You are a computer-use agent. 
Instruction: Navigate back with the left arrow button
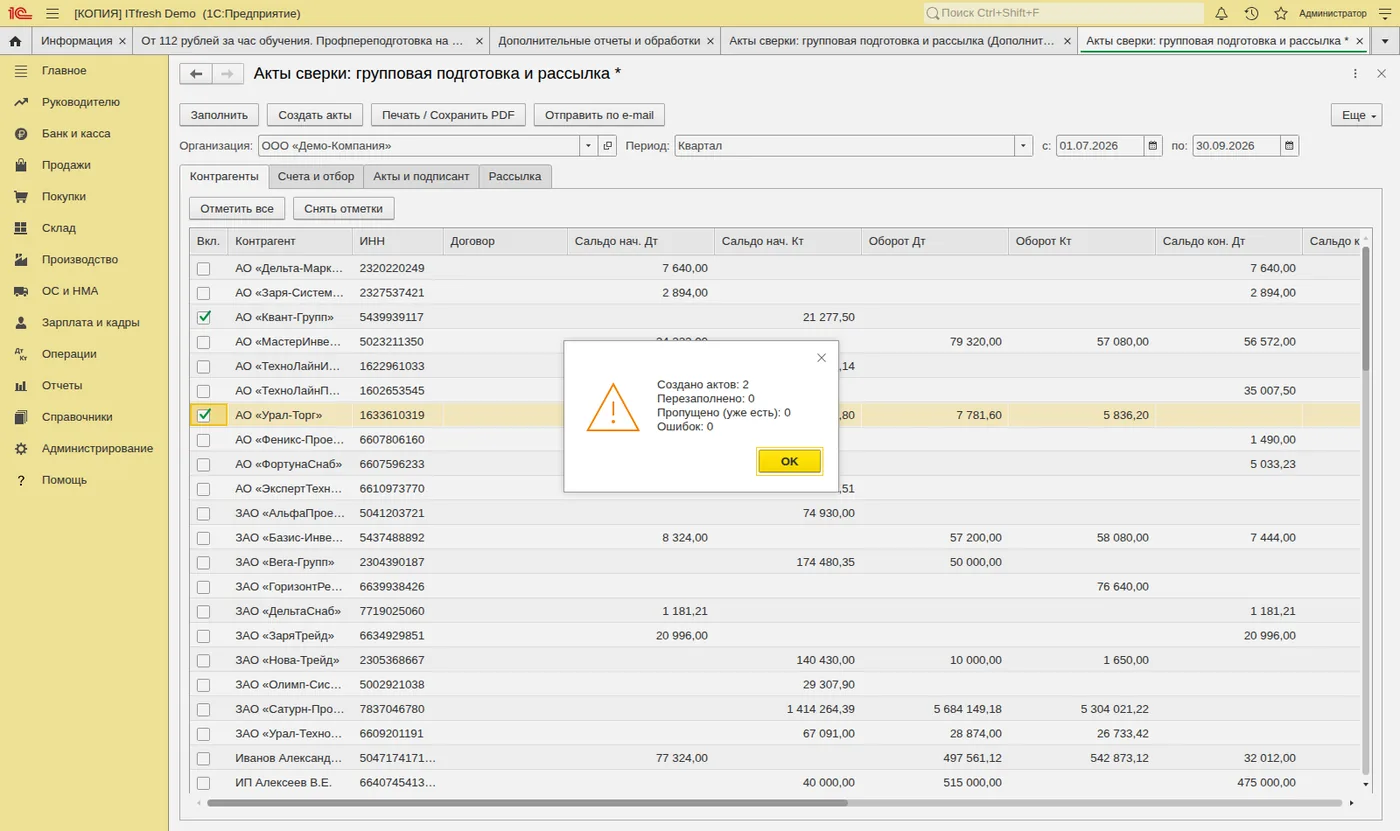[196, 74]
